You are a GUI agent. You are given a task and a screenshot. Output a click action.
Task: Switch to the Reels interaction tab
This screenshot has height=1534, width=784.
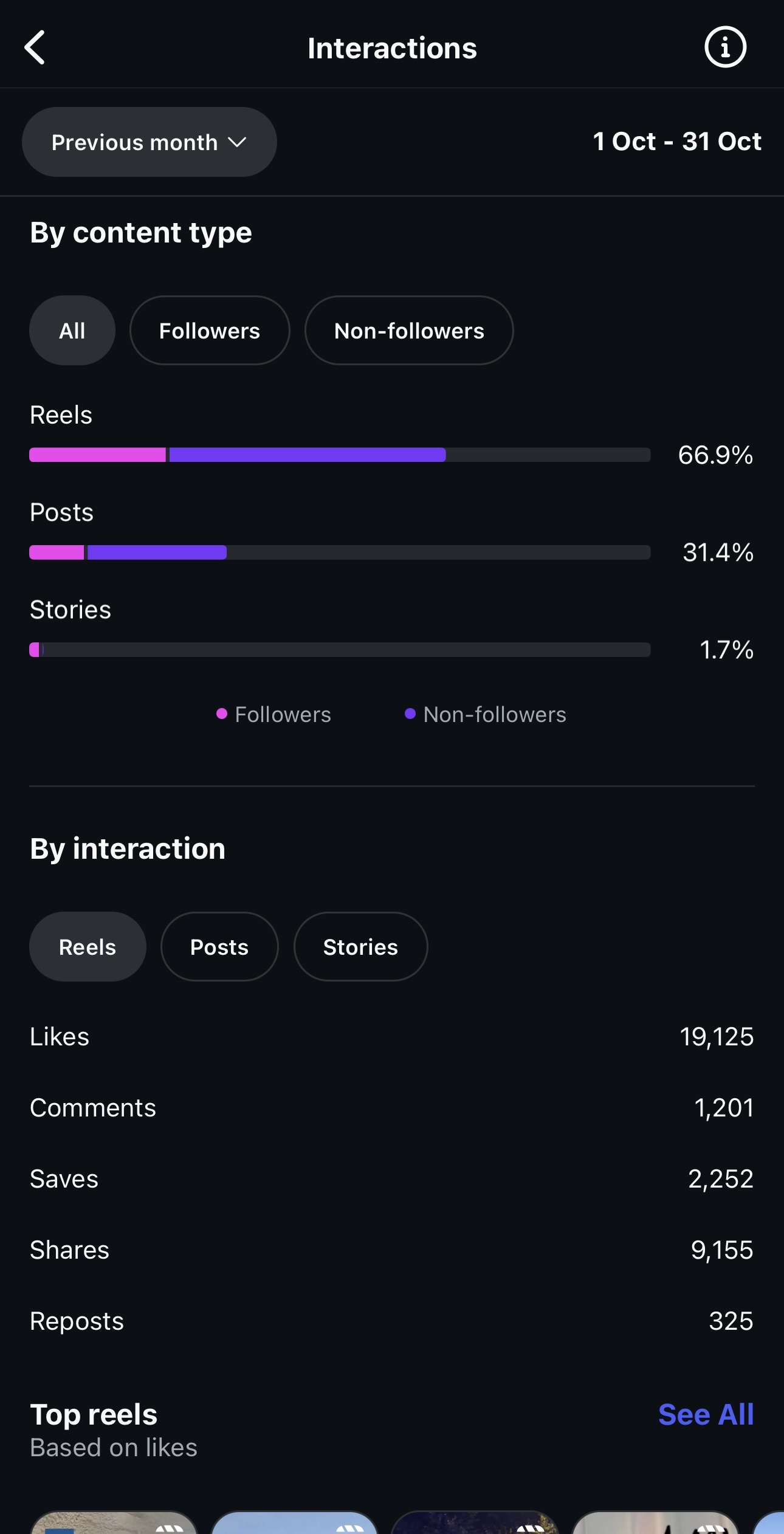88,947
